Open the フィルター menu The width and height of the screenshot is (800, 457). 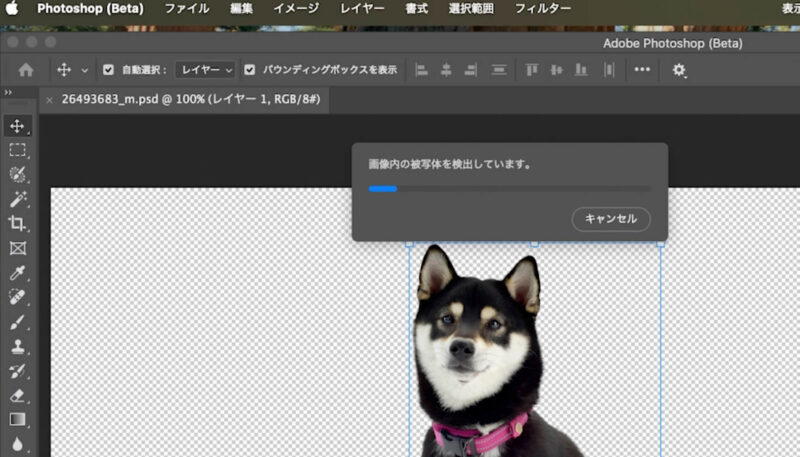point(542,8)
